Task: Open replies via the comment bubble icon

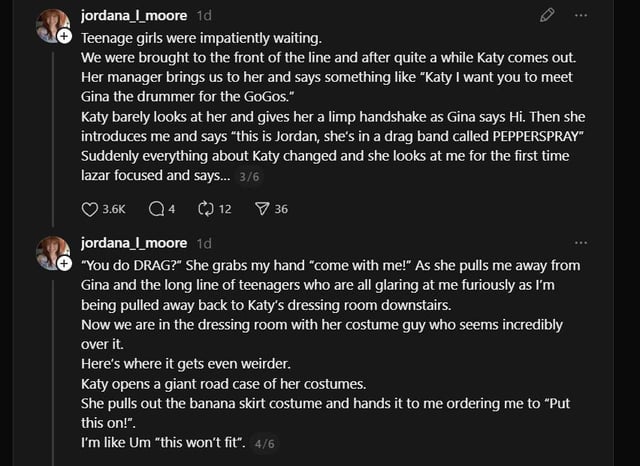Action: click(x=156, y=209)
